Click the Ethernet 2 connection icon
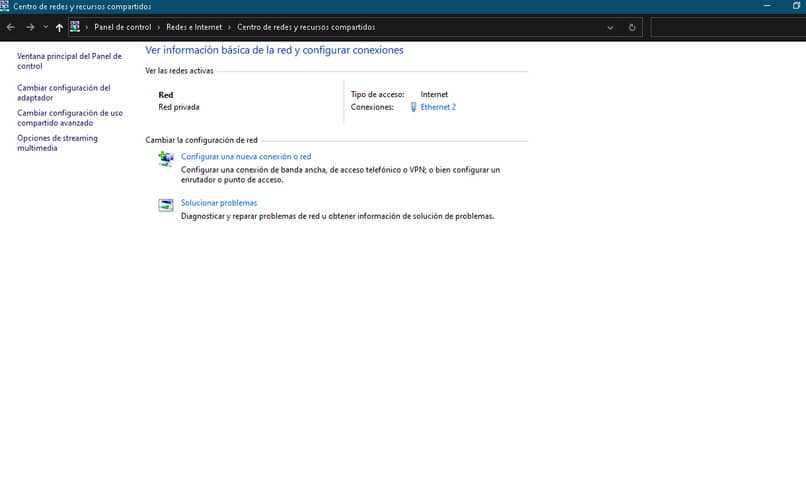This screenshot has width=806, height=489. click(413, 107)
